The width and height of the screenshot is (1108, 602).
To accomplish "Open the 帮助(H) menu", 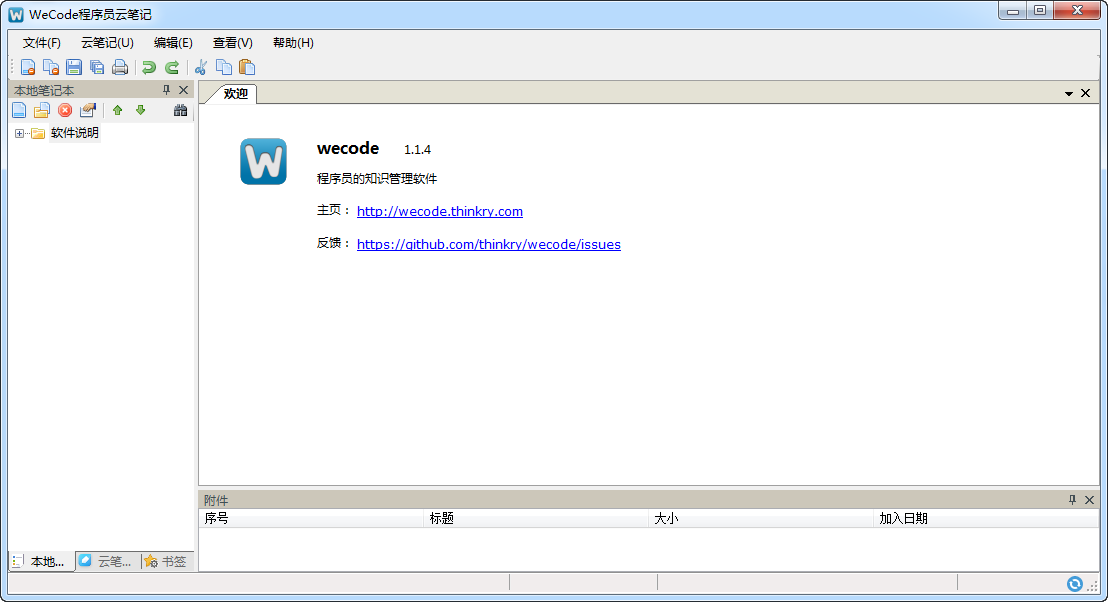I will [x=293, y=42].
